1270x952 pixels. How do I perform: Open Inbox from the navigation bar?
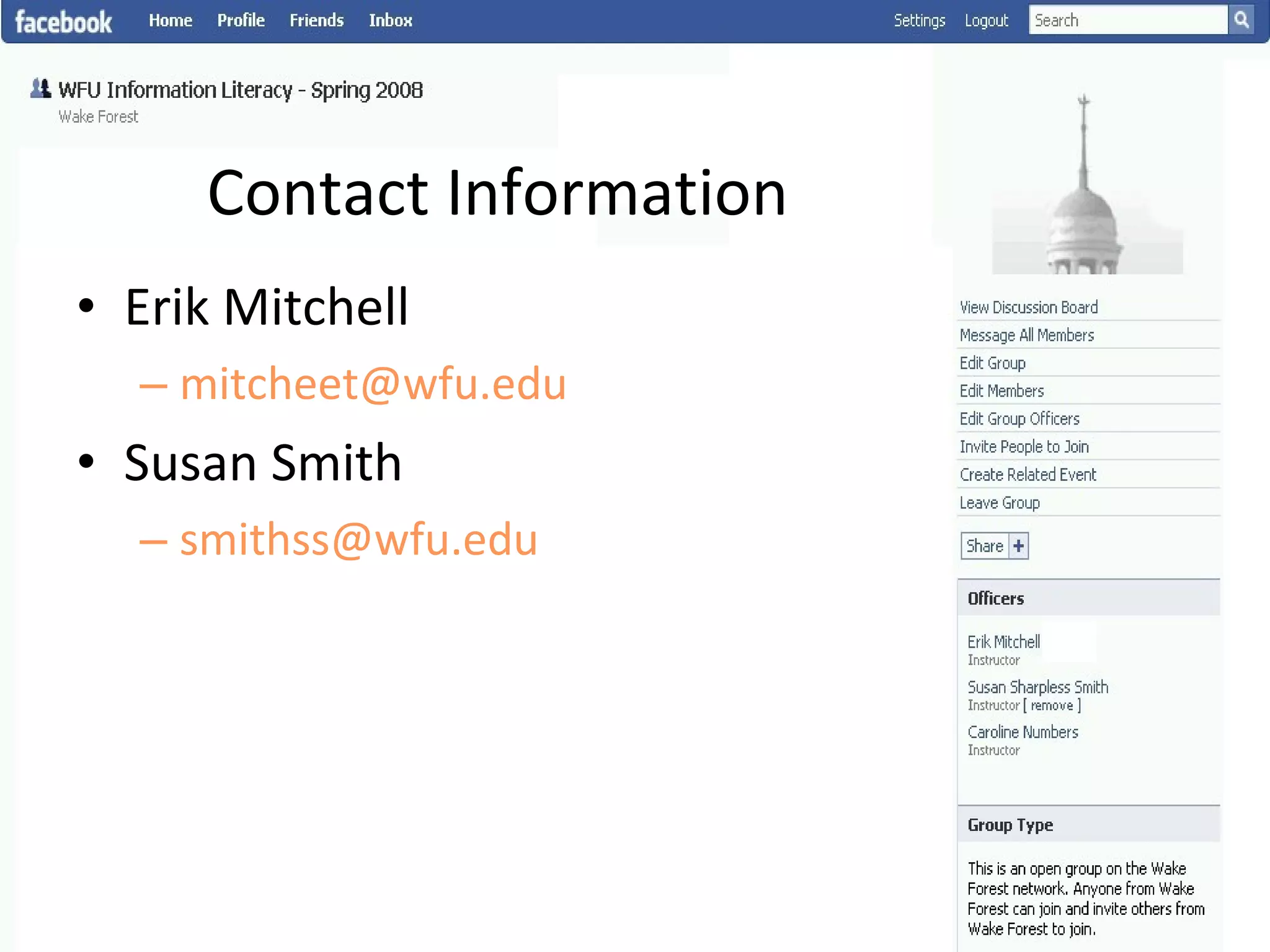[390, 20]
